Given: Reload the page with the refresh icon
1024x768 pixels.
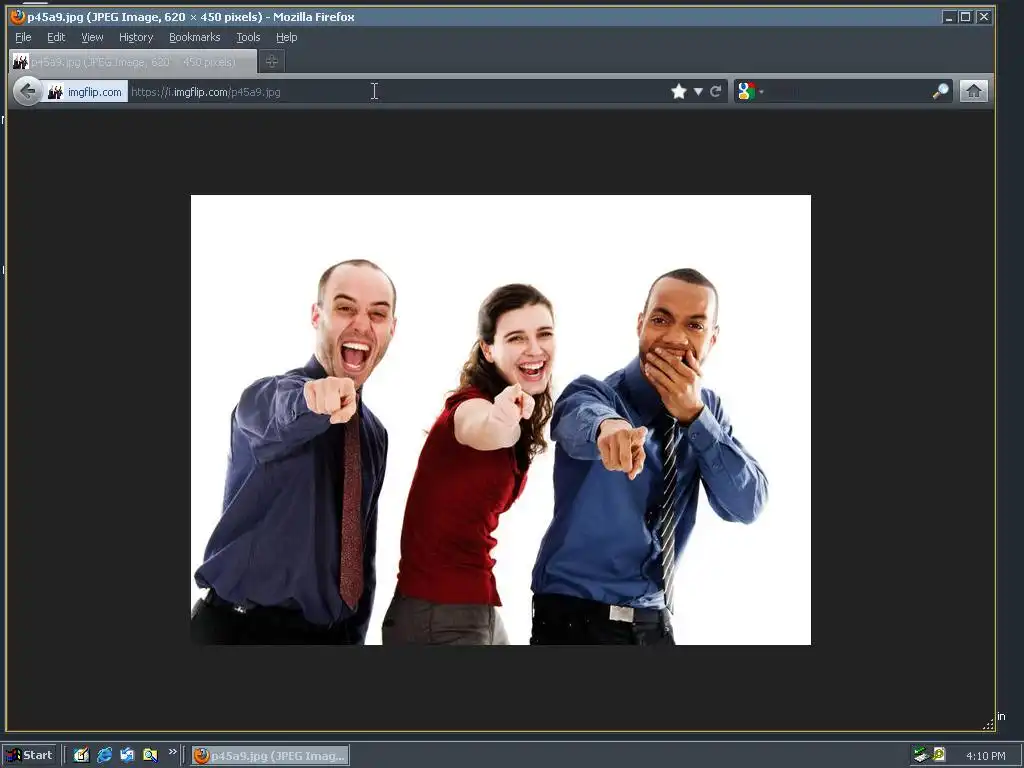Looking at the screenshot, I should [x=716, y=91].
